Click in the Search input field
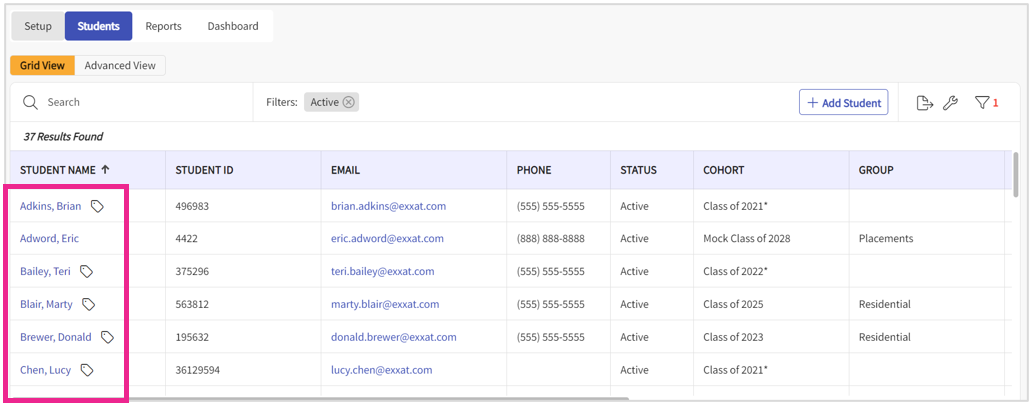This screenshot has height=404, width=1033. coord(140,102)
